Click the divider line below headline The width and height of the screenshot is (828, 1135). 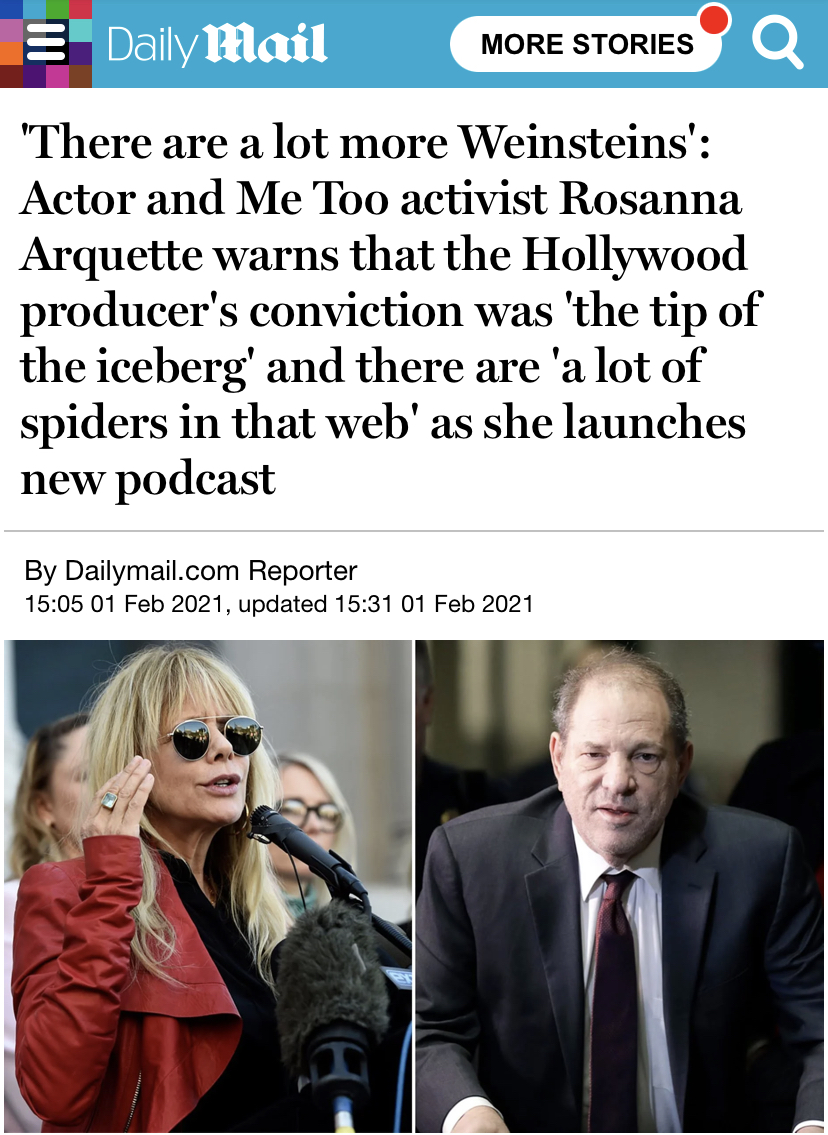click(414, 531)
